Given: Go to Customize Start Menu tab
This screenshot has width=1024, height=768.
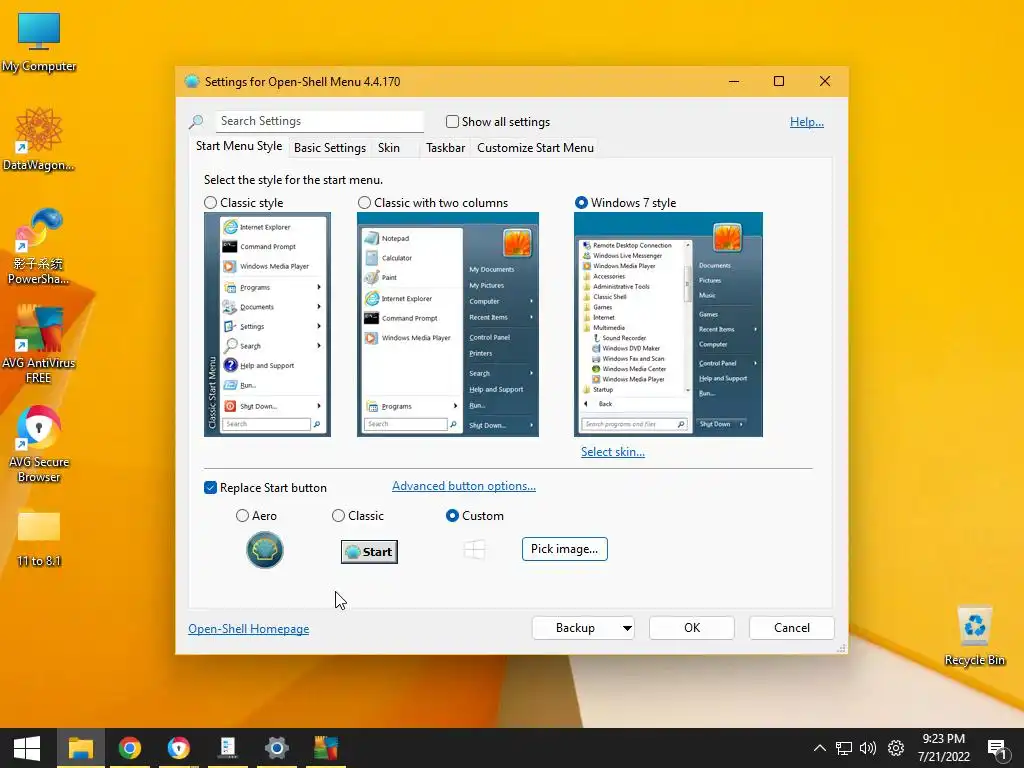Looking at the screenshot, I should click(x=536, y=148).
